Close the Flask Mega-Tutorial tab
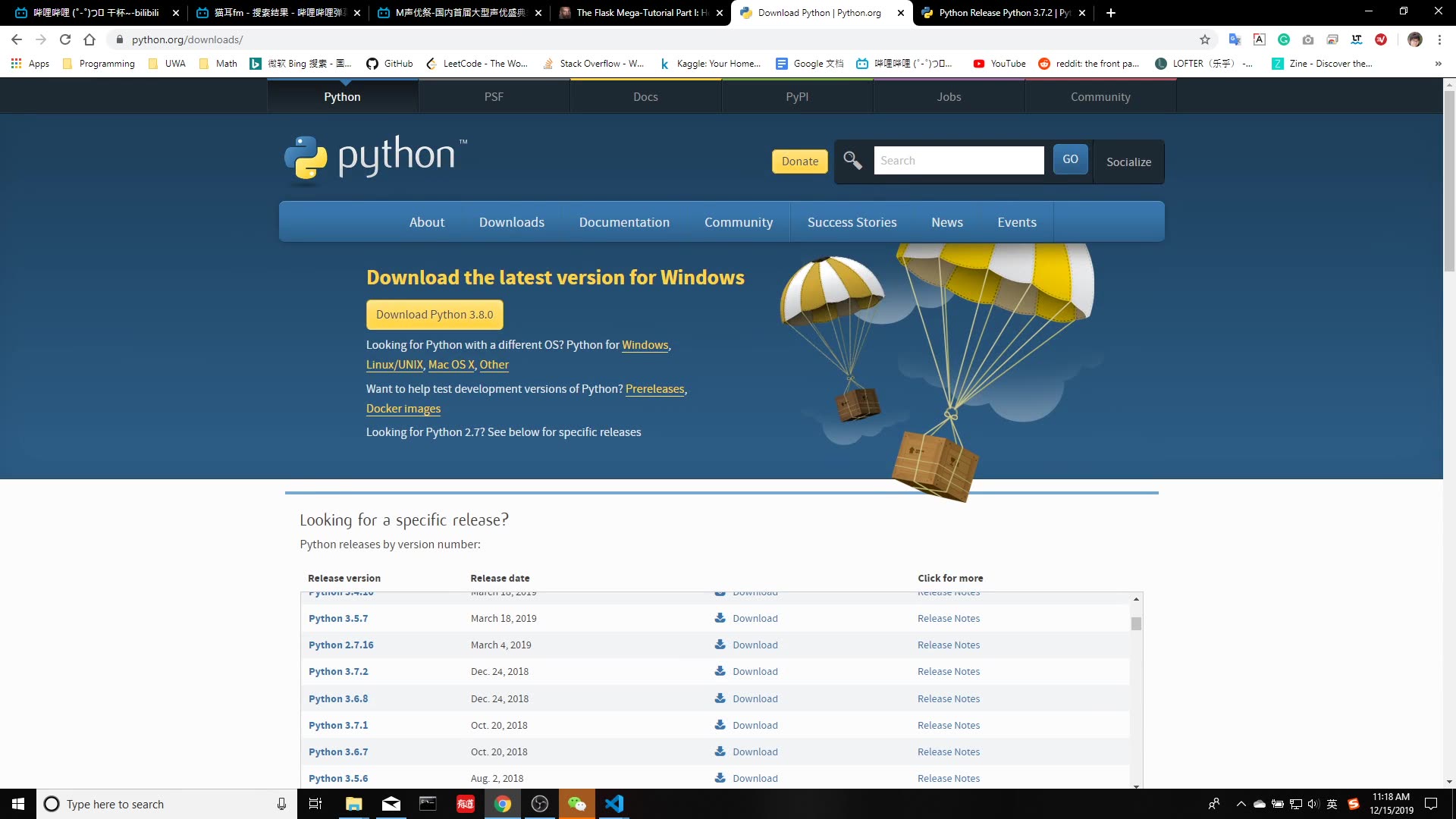The width and height of the screenshot is (1456, 819). [x=720, y=13]
